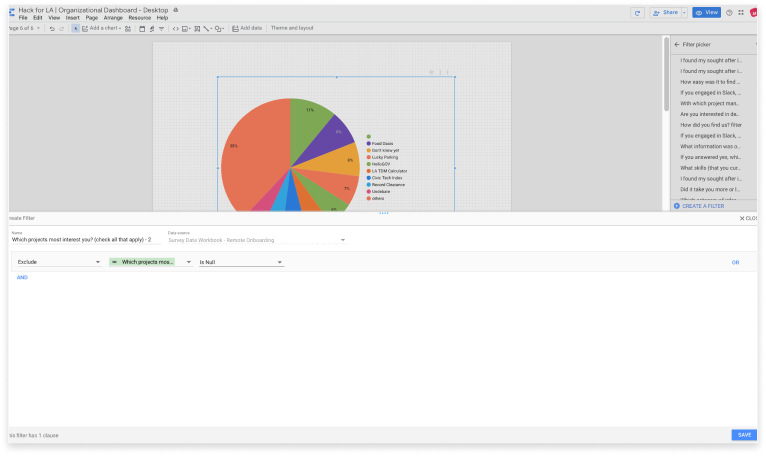This screenshot has width=766, height=456.
Task: Click the blue SAVE button
Action: 744,435
